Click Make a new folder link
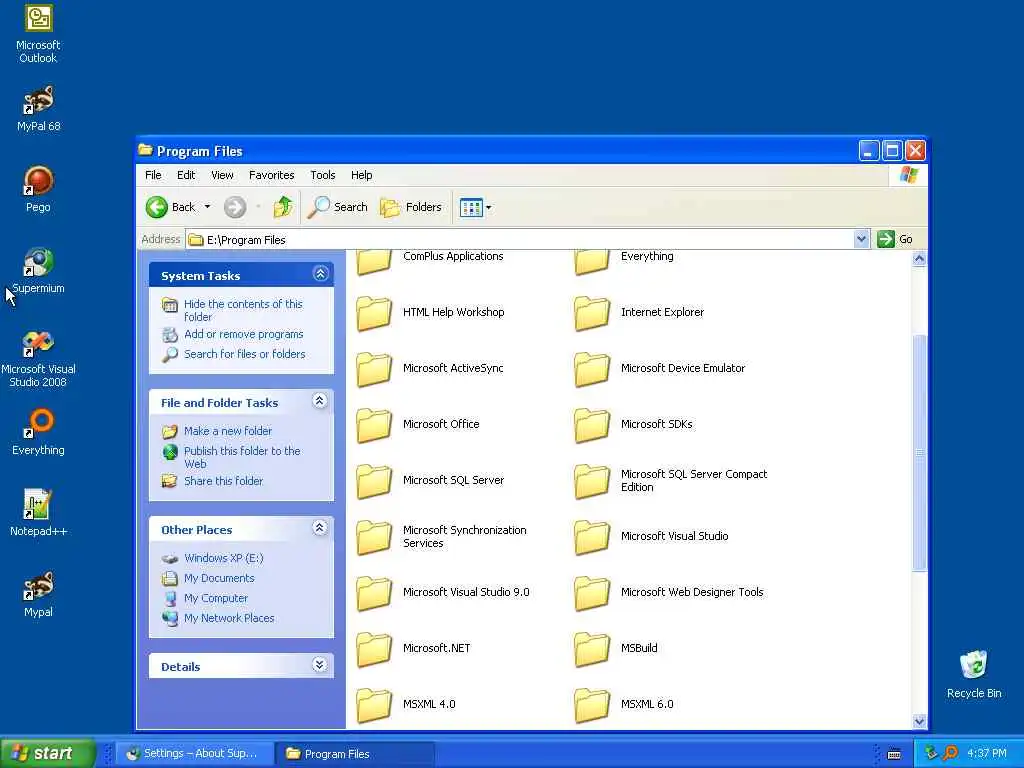The width and height of the screenshot is (1024, 768). (x=228, y=431)
